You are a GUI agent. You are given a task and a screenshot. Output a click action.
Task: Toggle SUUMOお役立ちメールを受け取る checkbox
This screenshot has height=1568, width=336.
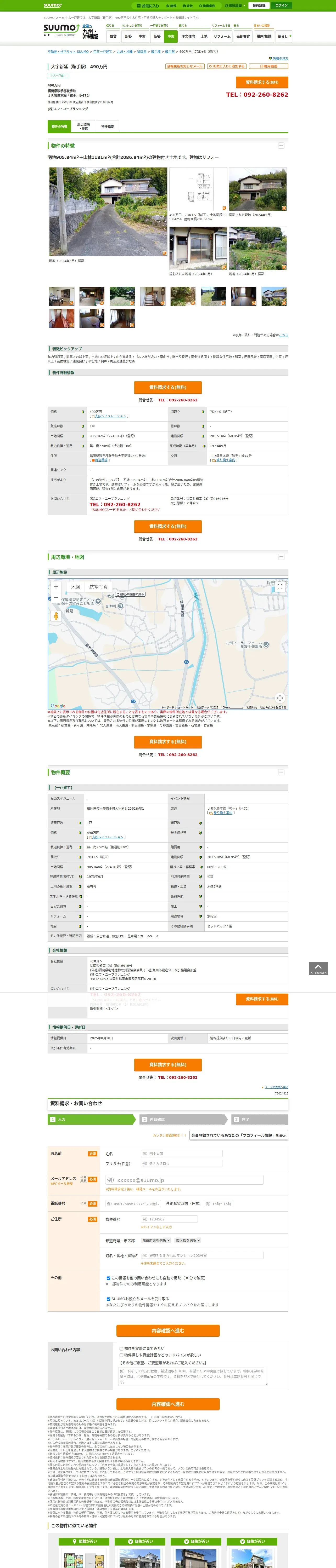tap(109, 1298)
